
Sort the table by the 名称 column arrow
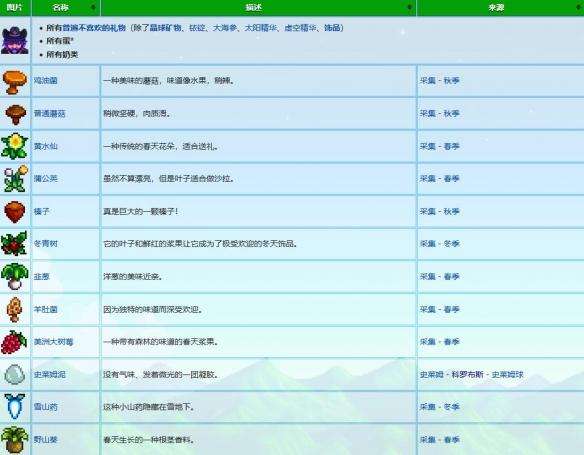93,7
